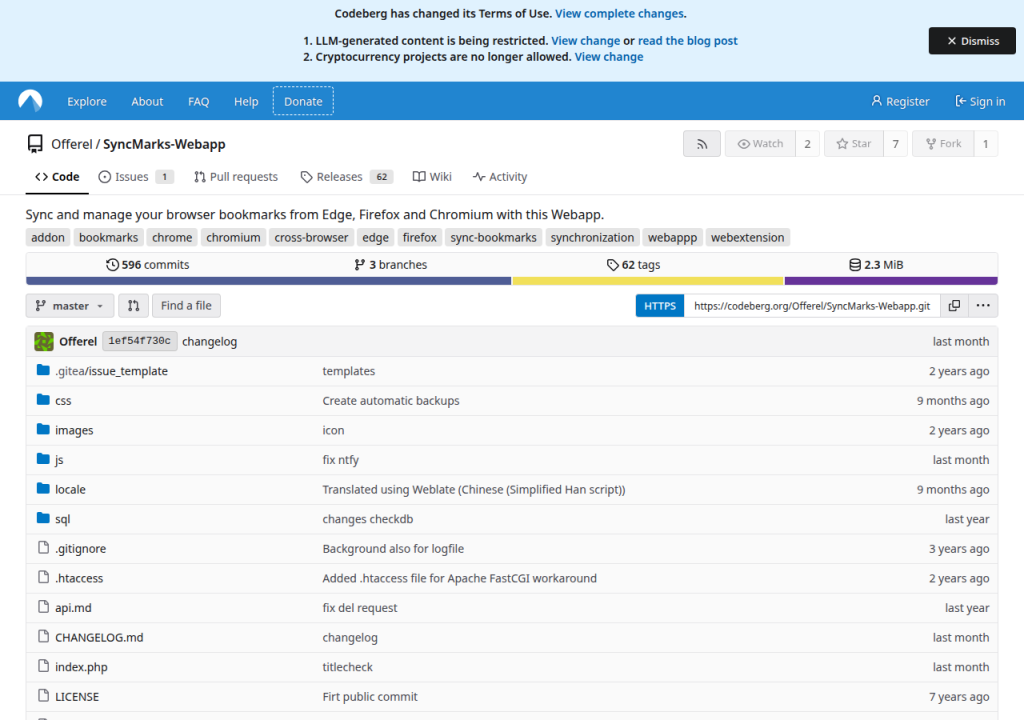
Task: Click the blue segment of the language bar
Action: 268,281
